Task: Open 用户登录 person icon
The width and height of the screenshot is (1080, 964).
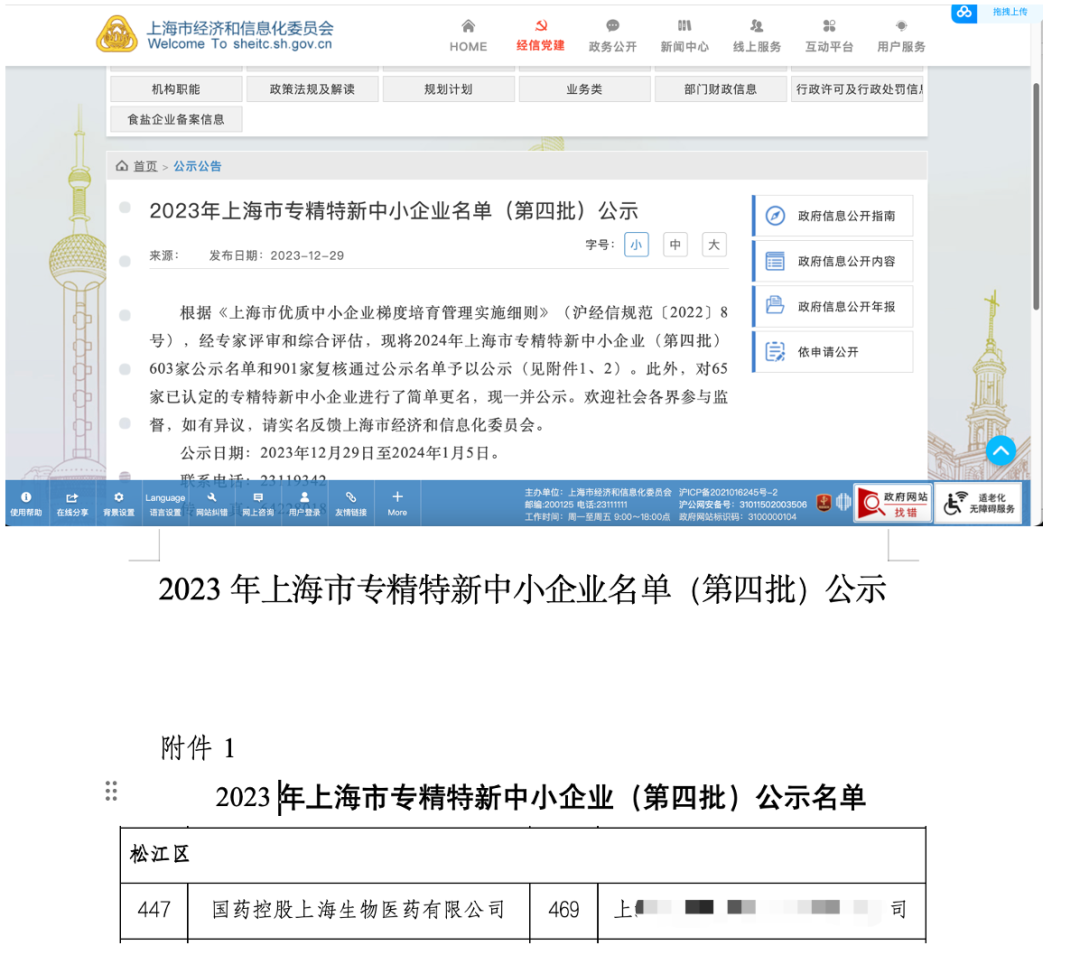Action: (x=304, y=497)
